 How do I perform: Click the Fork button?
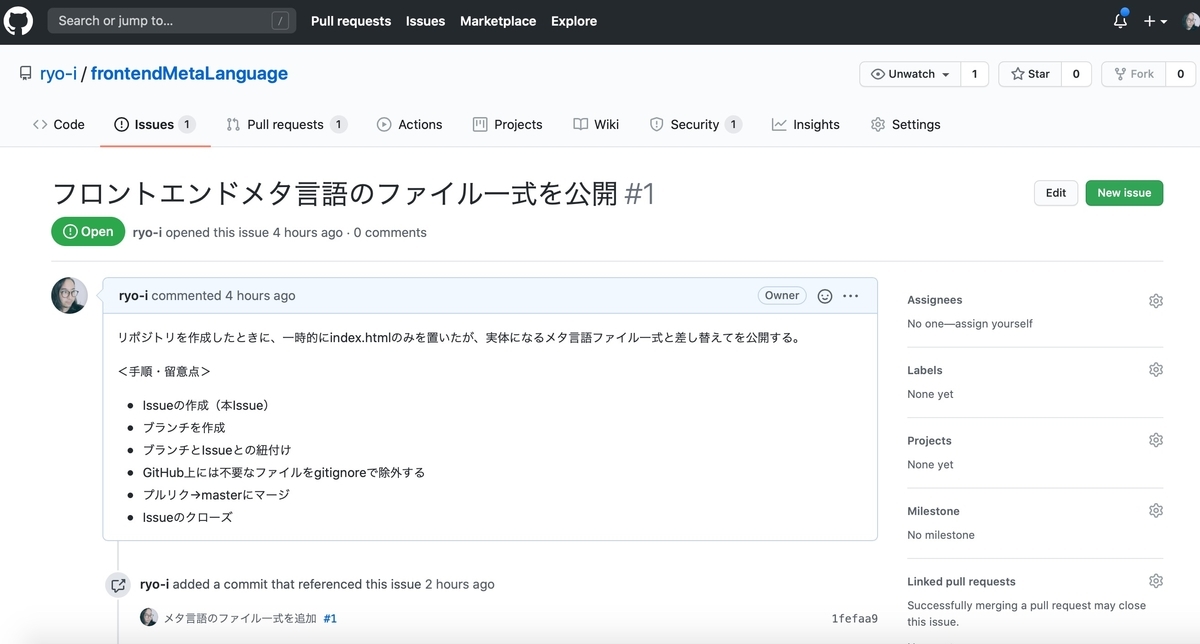(1134, 74)
